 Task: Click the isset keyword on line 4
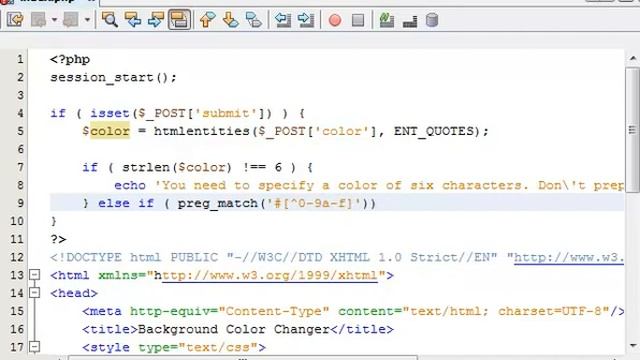pos(110,113)
